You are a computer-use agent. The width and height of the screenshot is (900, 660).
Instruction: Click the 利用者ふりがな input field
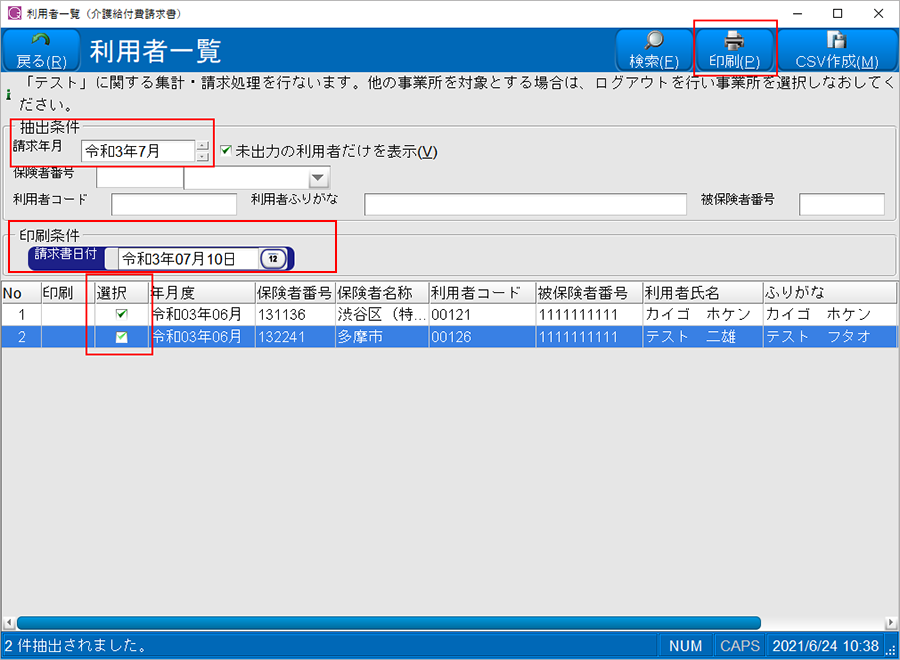pyautogui.click(x=525, y=205)
